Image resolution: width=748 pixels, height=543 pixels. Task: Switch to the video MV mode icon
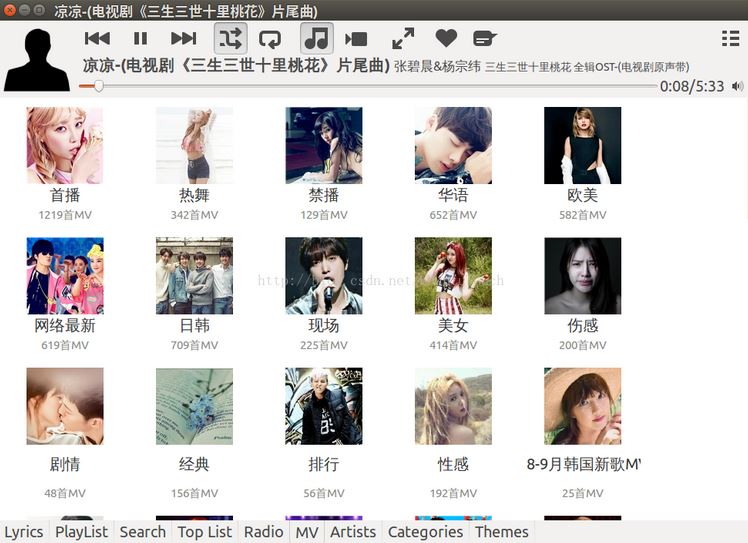coord(356,39)
